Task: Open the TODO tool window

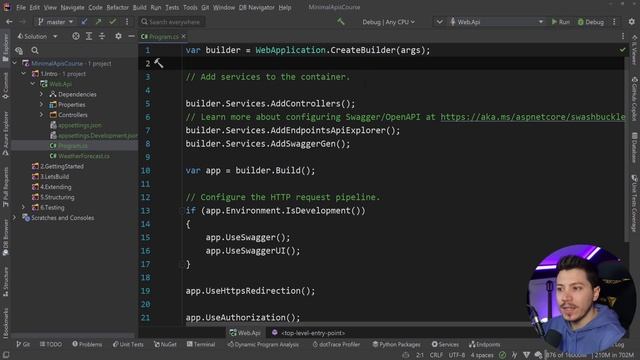Action: click(x=51, y=344)
